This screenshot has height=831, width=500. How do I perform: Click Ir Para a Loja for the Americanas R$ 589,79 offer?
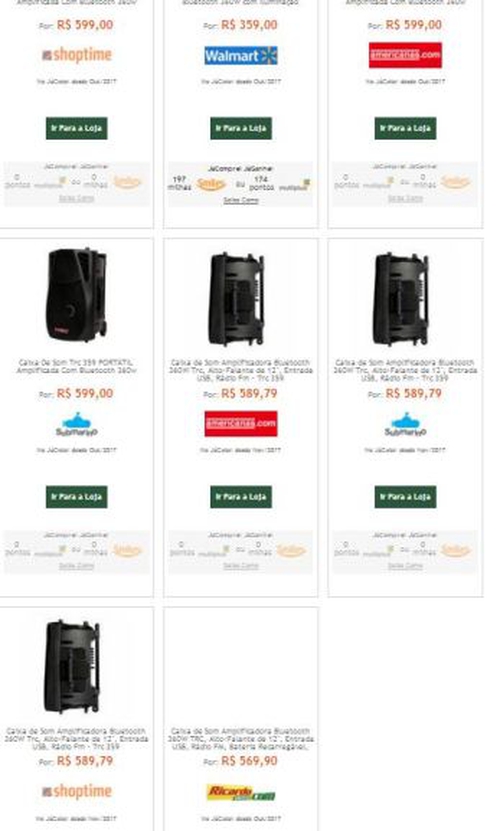(x=241, y=497)
